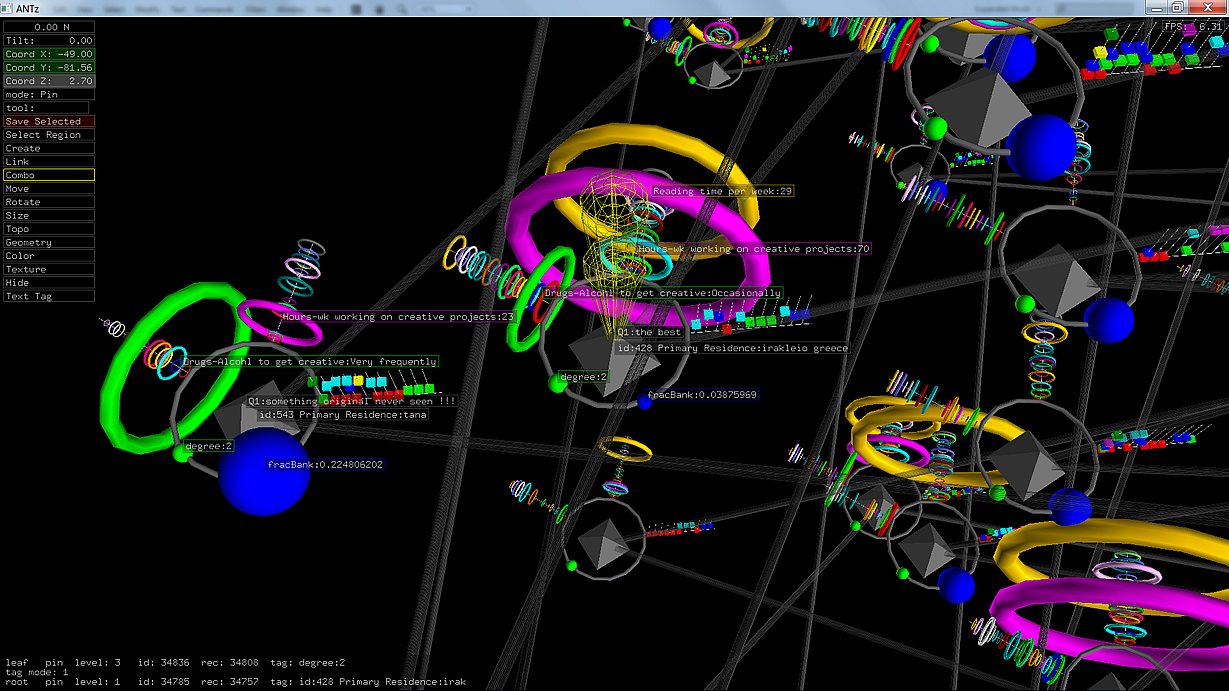Select green sphere beside left degree:2 tag
Screen dimensions: 1229x691
181,454
